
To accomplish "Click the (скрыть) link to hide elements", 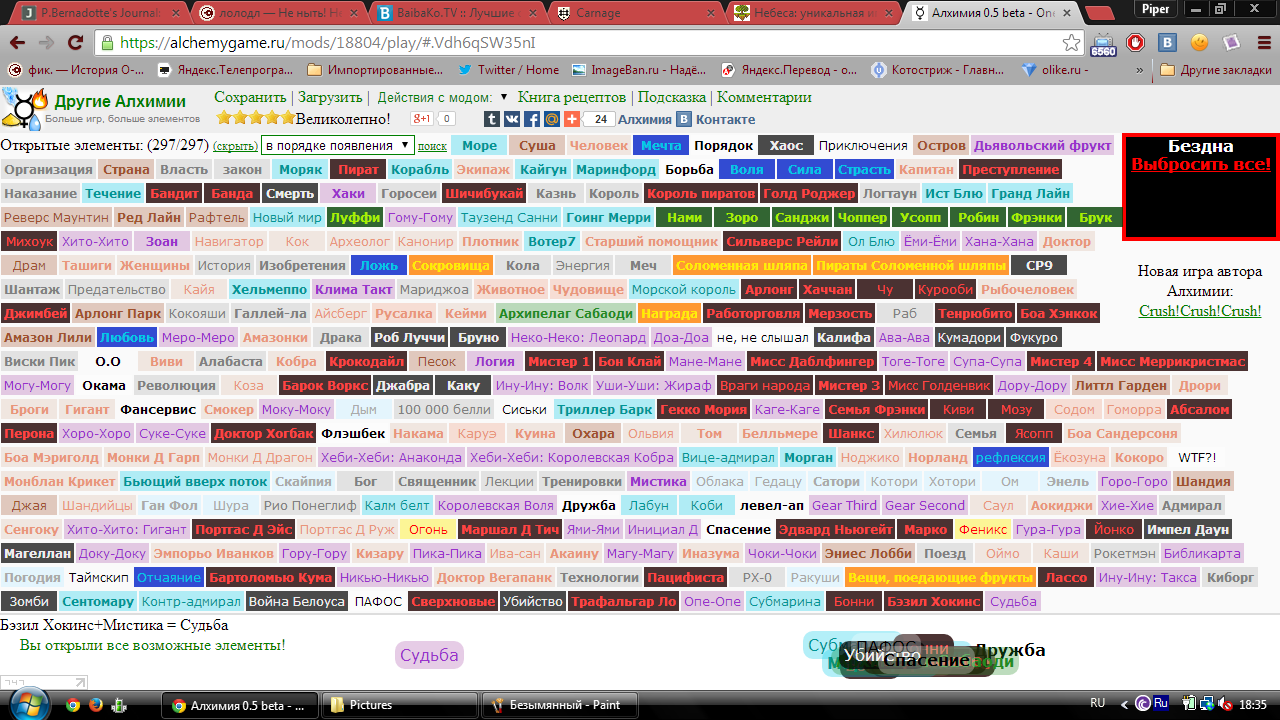I will point(235,146).
